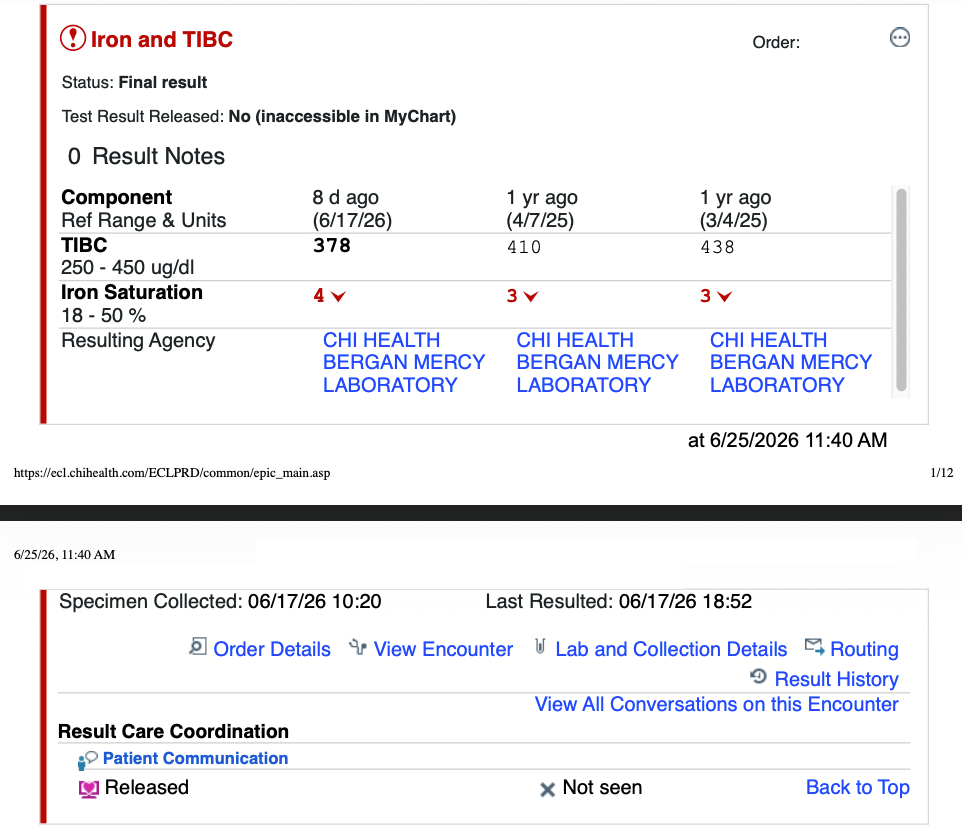Select the Iron and TIBC heading

click(x=162, y=39)
